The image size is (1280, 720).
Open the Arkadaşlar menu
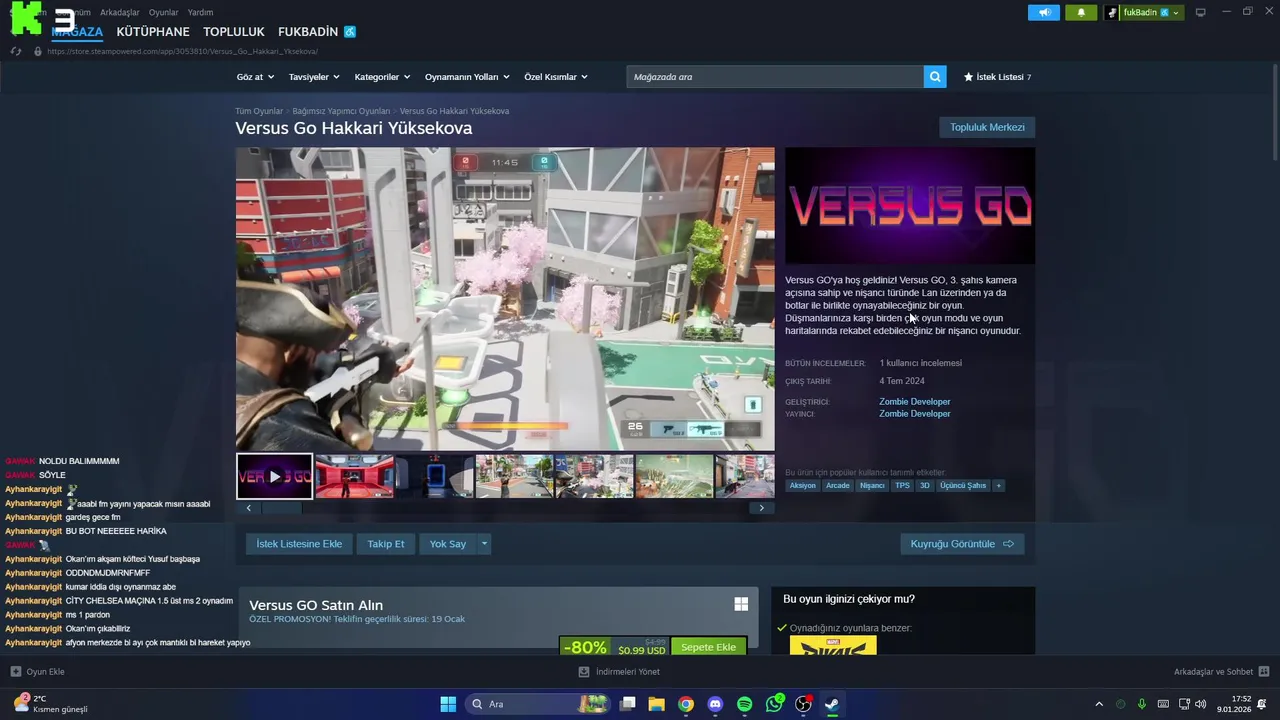pyautogui.click(x=120, y=13)
